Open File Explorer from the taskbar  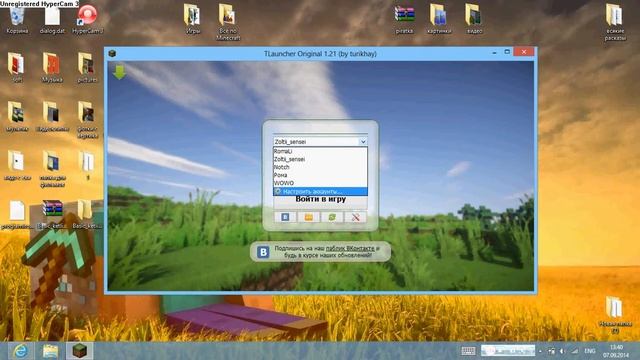pyautogui.click(x=51, y=351)
